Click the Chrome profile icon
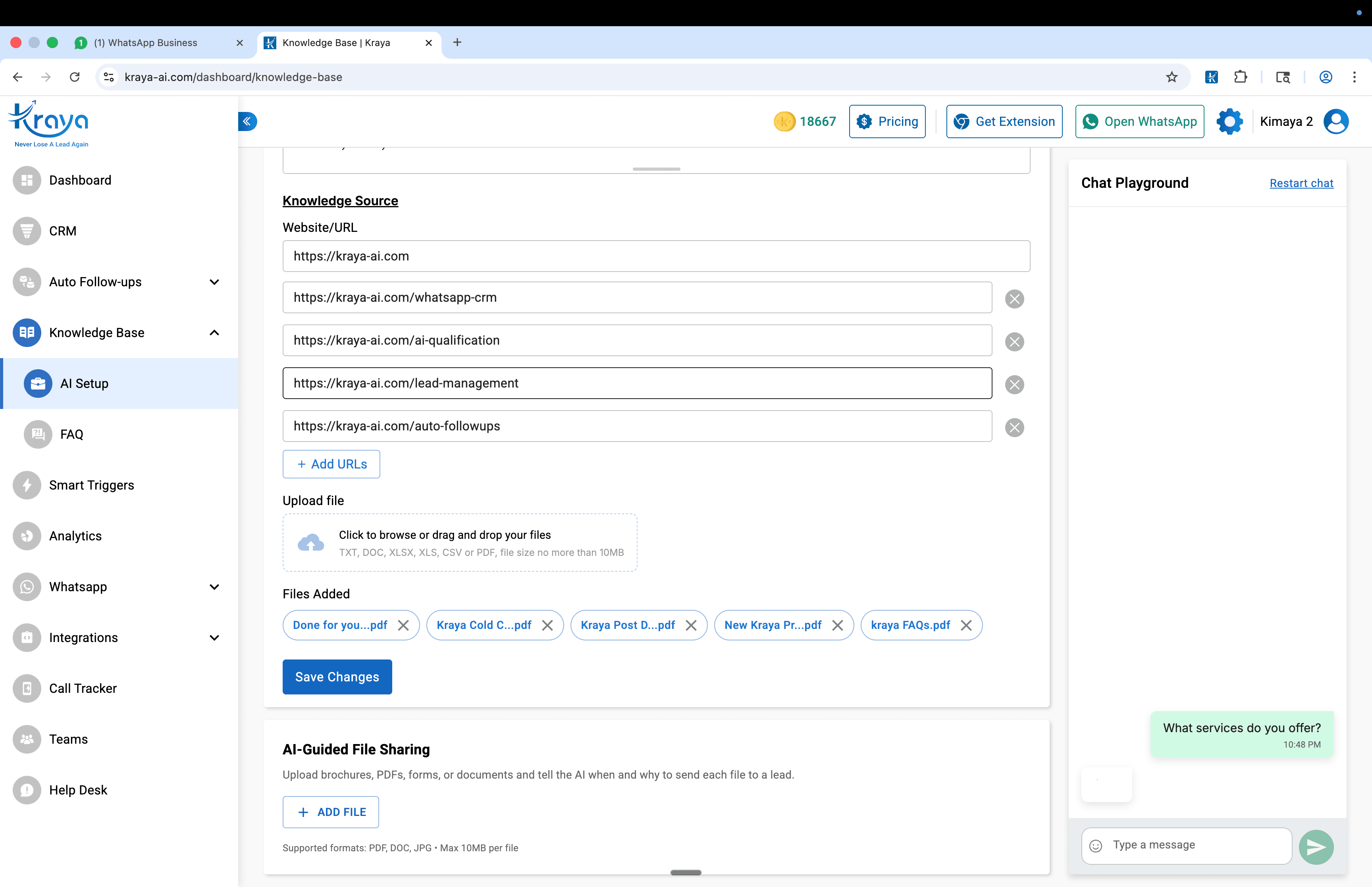This screenshot has height=887, width=1372. point(1326,77)
